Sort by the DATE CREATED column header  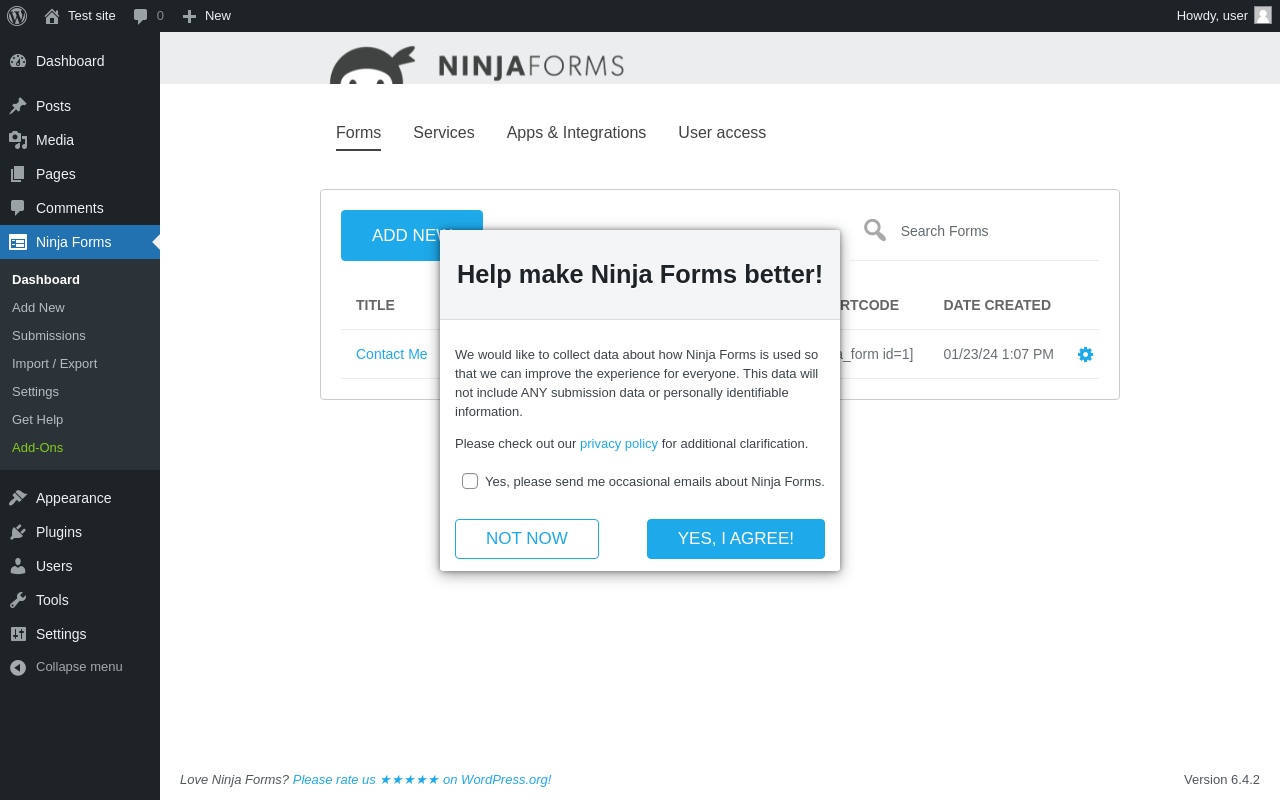(x=997, y=305)
